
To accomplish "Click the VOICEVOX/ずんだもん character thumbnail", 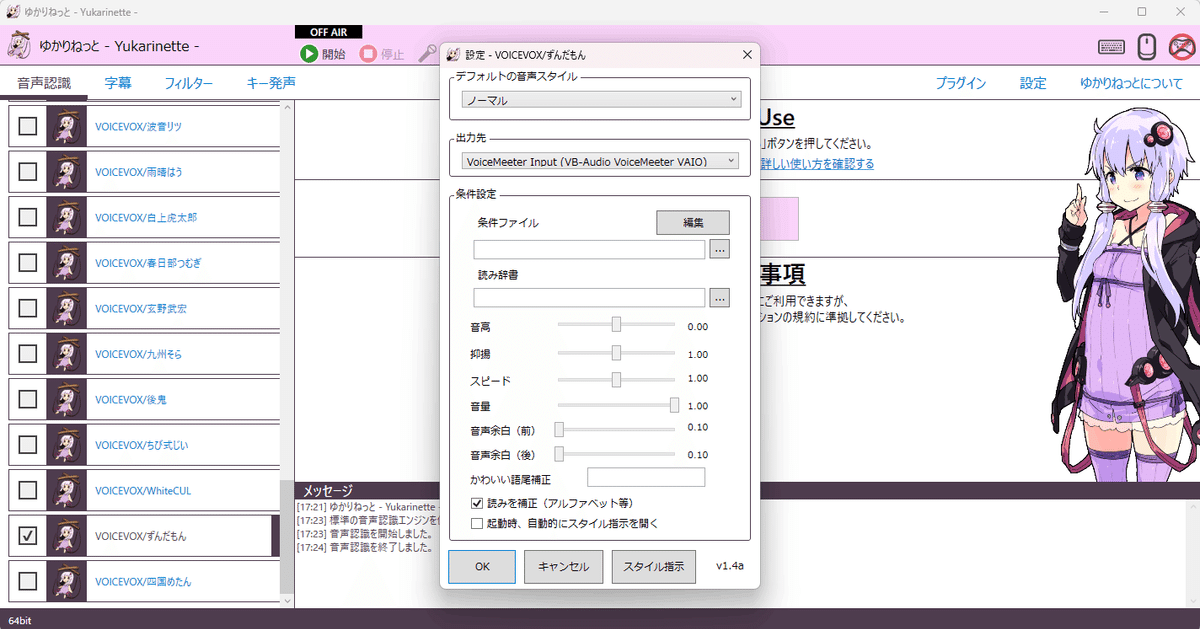I will click(67, 536).
